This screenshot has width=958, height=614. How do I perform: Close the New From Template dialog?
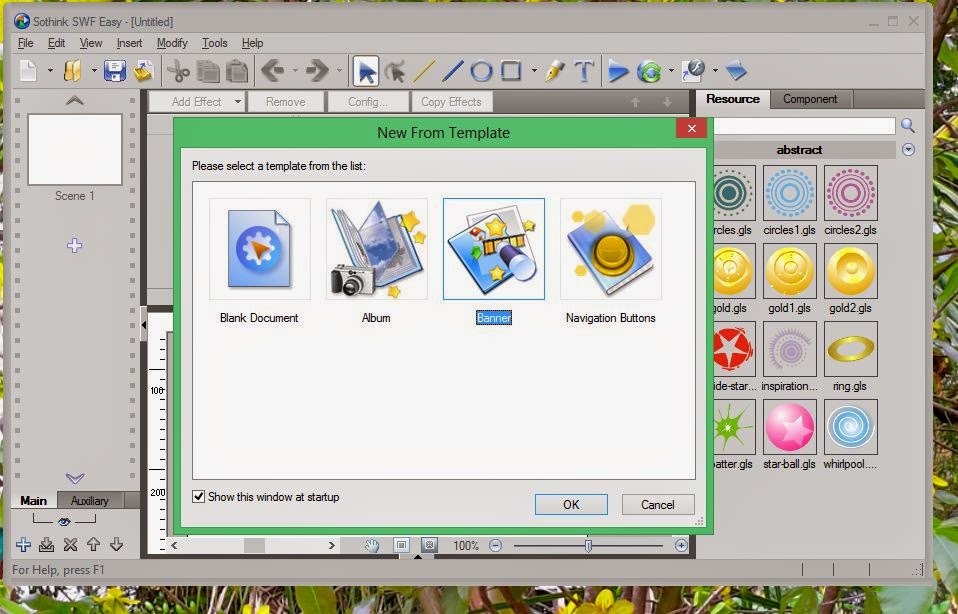coord(692,128)
